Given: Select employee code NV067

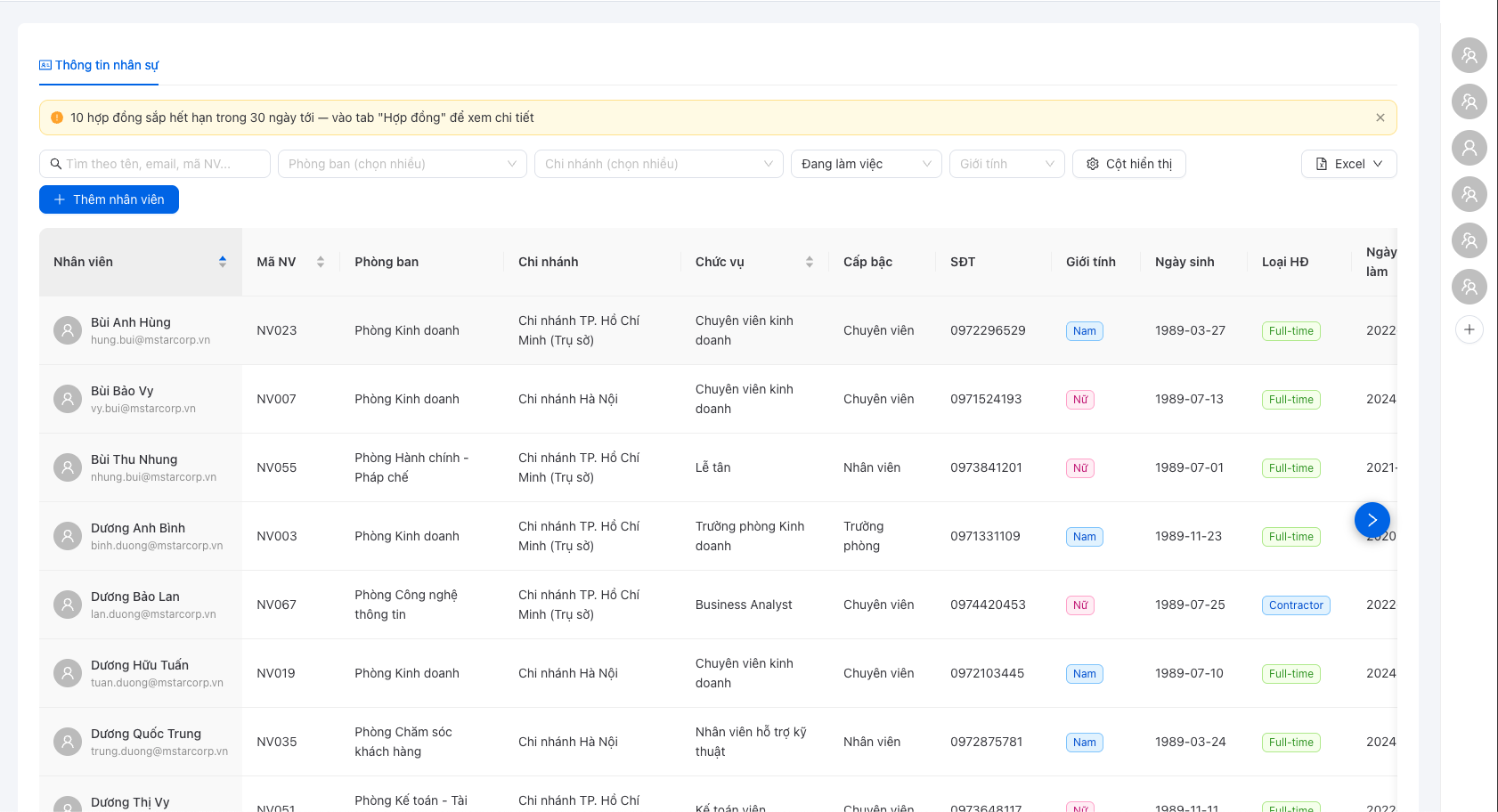Looking at the screenshot, I should click(276, 605).
